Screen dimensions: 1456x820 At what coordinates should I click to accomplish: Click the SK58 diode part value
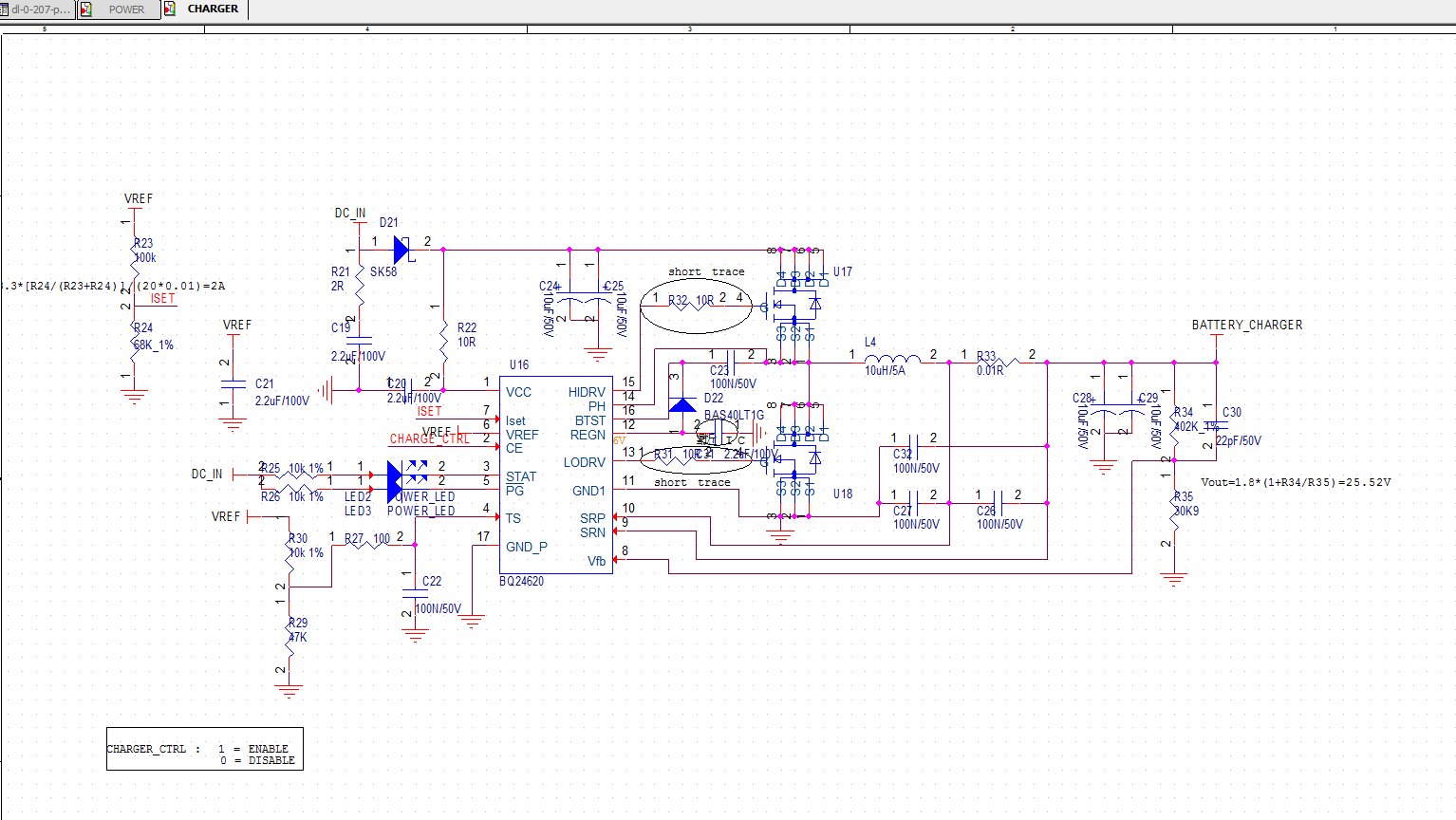click(383, 271)
